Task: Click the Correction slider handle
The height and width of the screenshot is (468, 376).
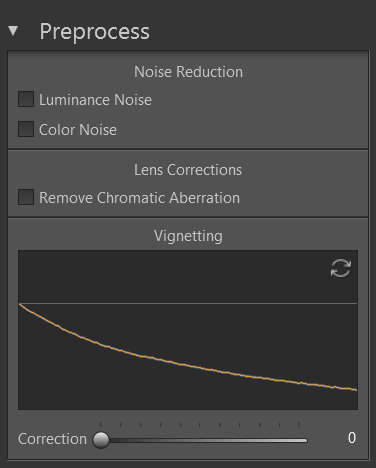Action: (101, 440)
